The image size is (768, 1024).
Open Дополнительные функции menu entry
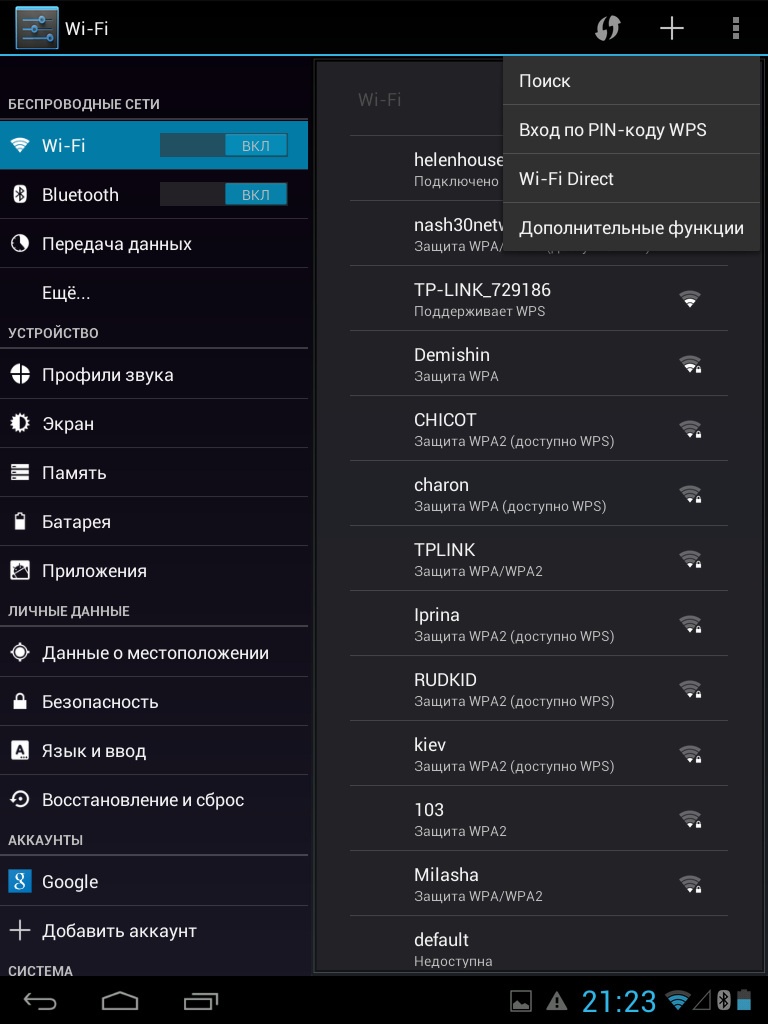[x=631, y=228]
